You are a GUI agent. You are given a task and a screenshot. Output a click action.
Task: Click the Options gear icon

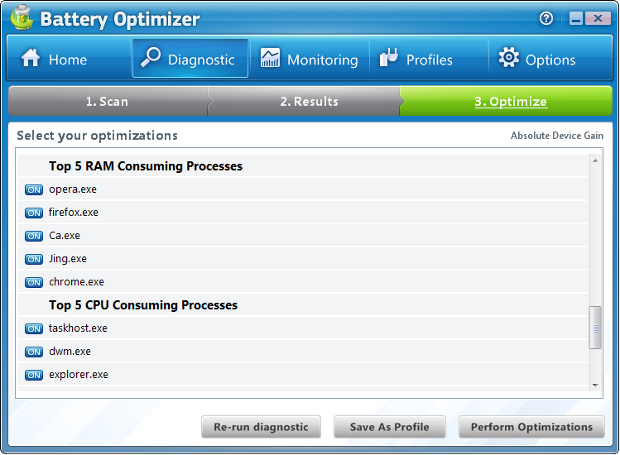click(508, 57)
